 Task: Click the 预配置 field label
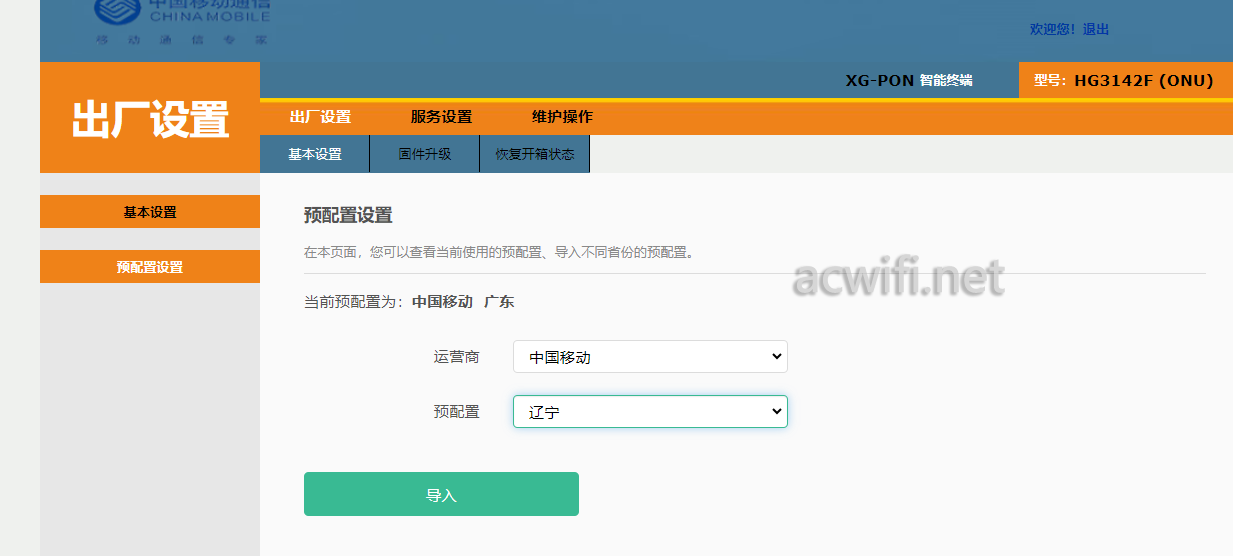click(456, 411)
